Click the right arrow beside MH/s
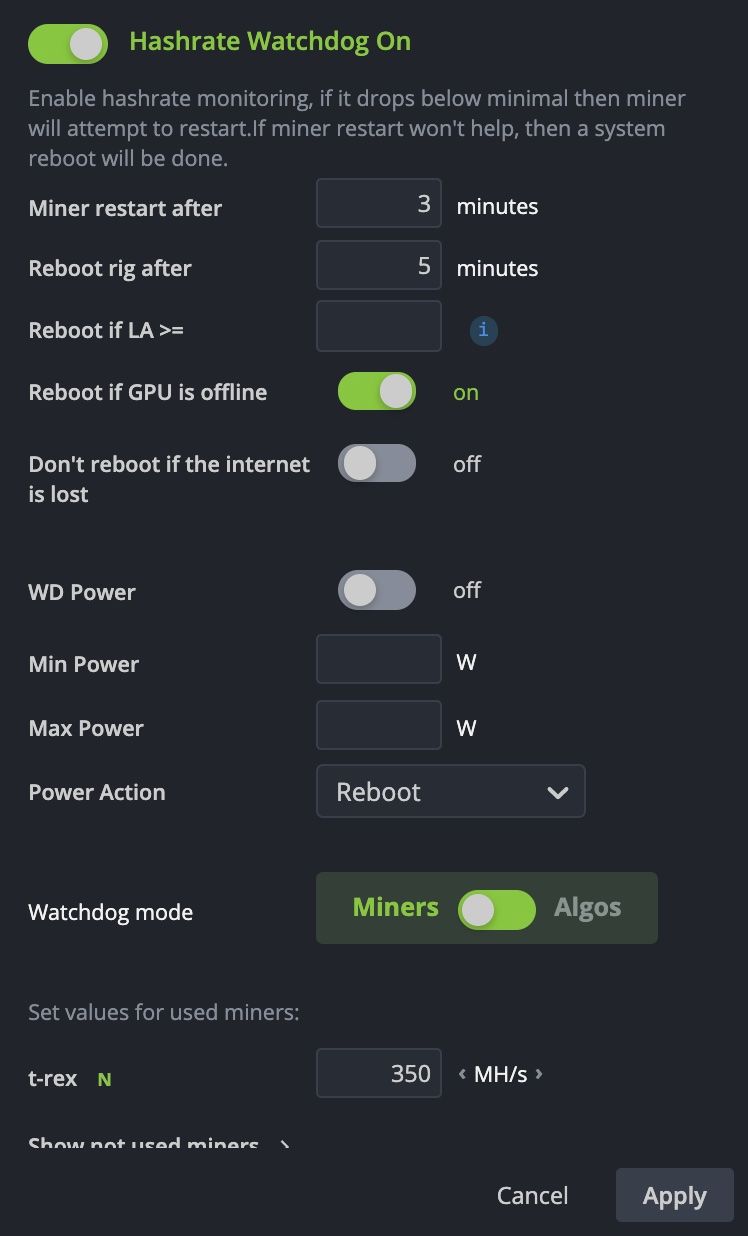Viewport: 748px width, 1236px height. tap(539, 1074)
